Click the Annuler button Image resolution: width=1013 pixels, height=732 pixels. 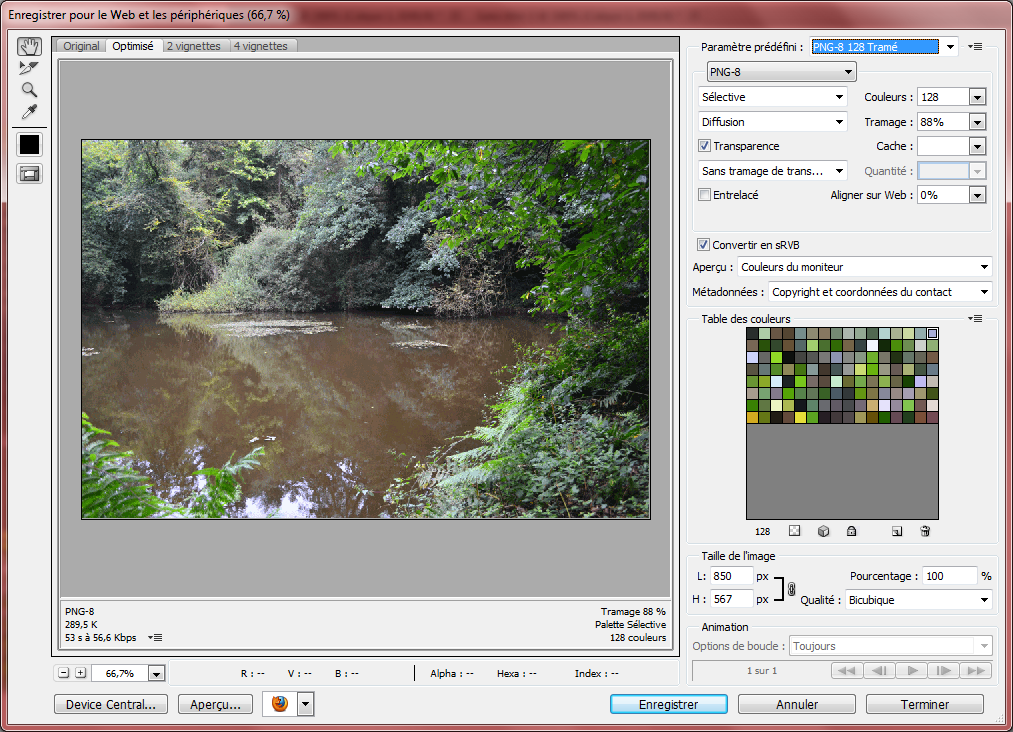point(796,704)
